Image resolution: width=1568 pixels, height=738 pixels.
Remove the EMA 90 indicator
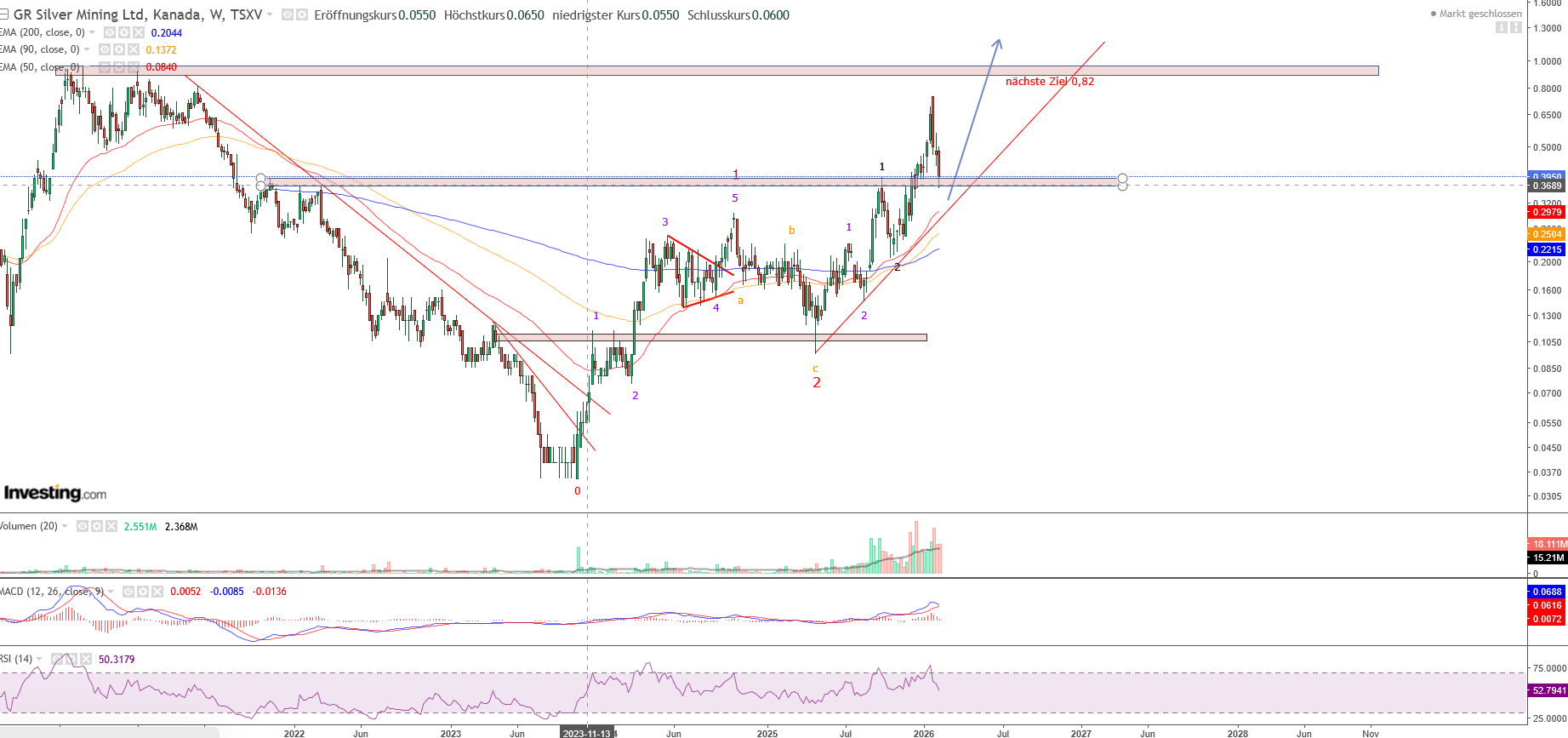(133, 49)
